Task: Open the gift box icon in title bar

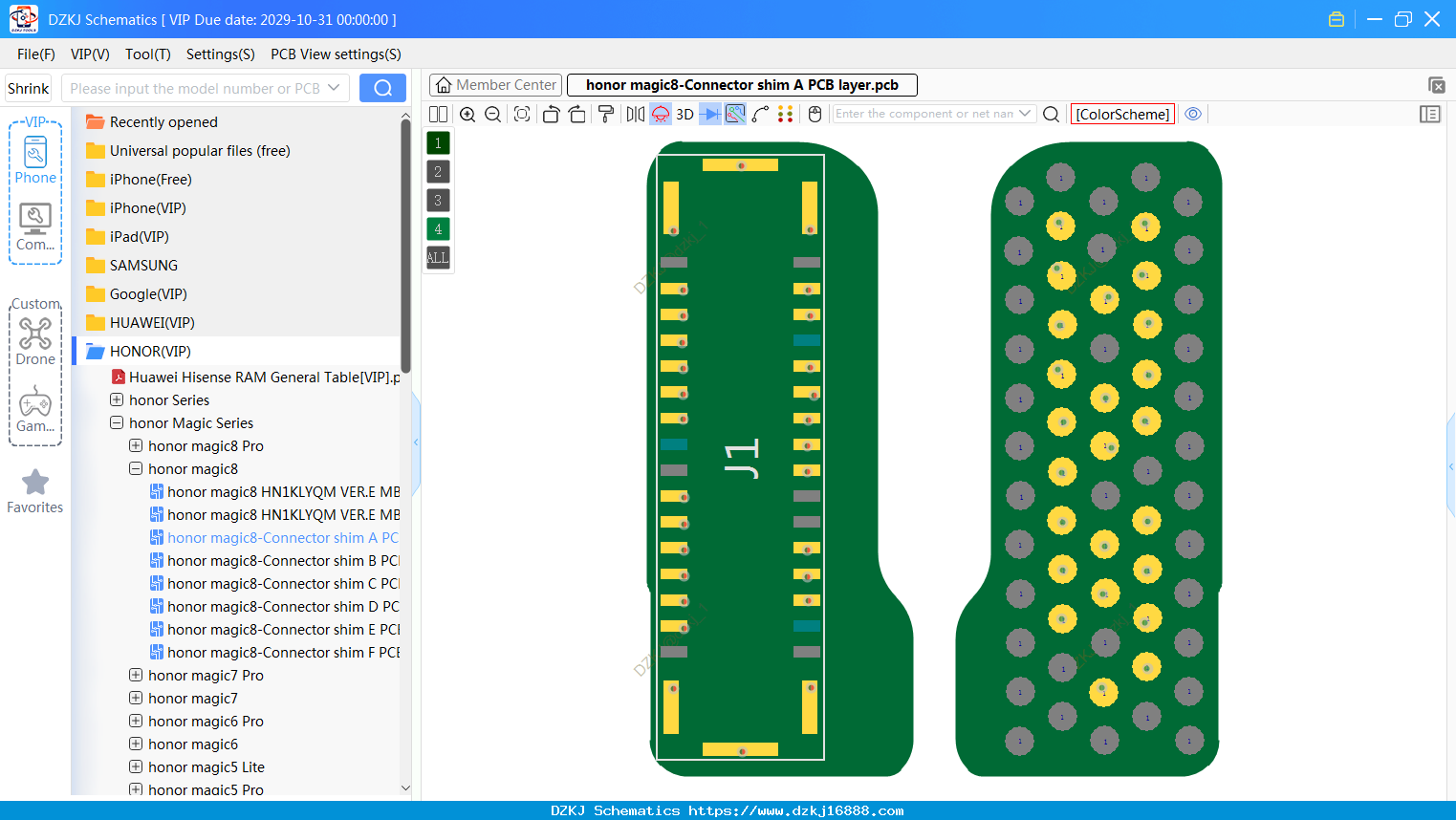Action: click(1336, 19)
